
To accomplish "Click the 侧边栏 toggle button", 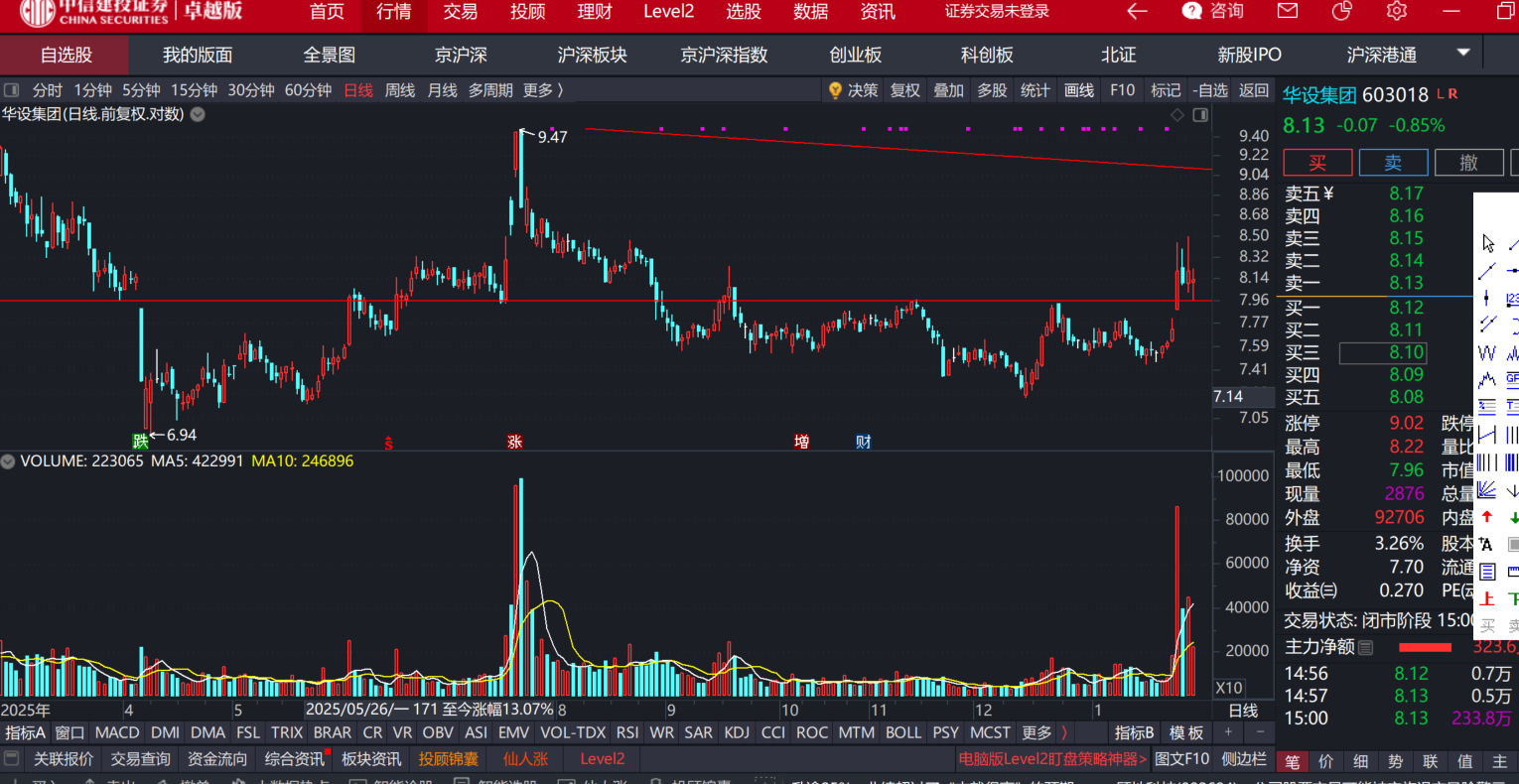I will click(x=1244, y=759).
